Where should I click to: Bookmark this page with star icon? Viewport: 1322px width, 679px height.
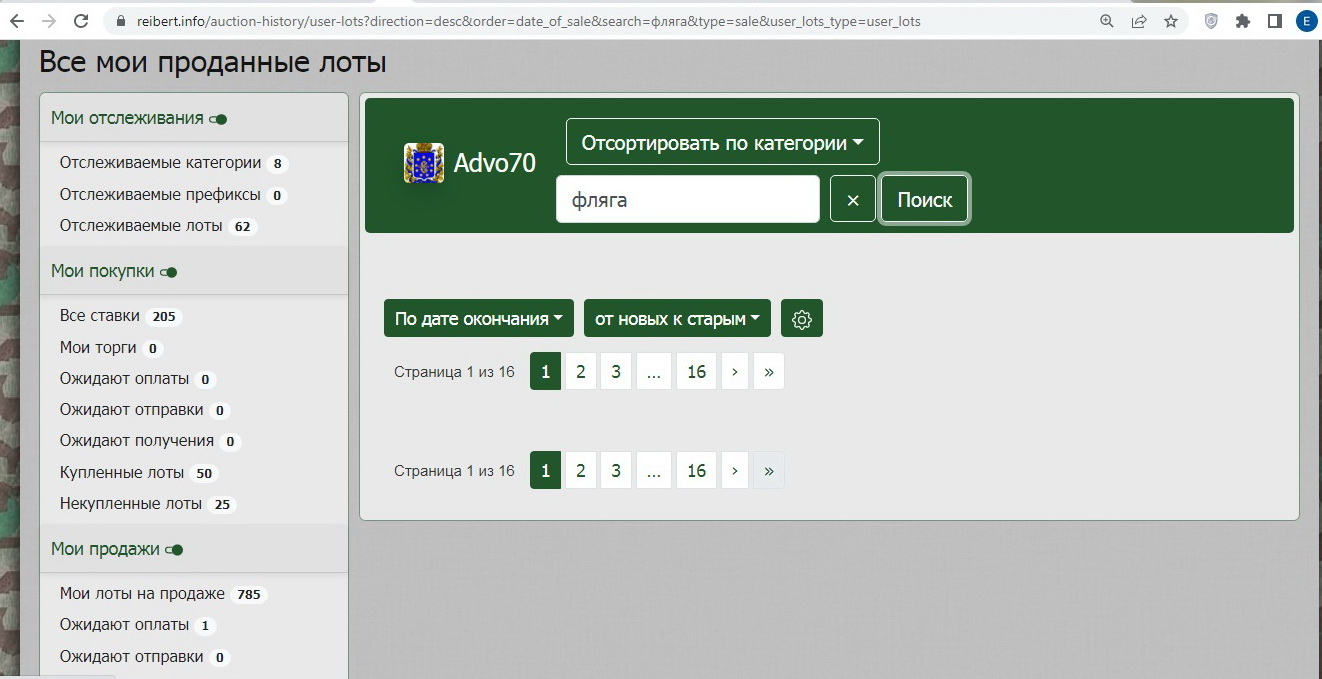(1171, 21)
